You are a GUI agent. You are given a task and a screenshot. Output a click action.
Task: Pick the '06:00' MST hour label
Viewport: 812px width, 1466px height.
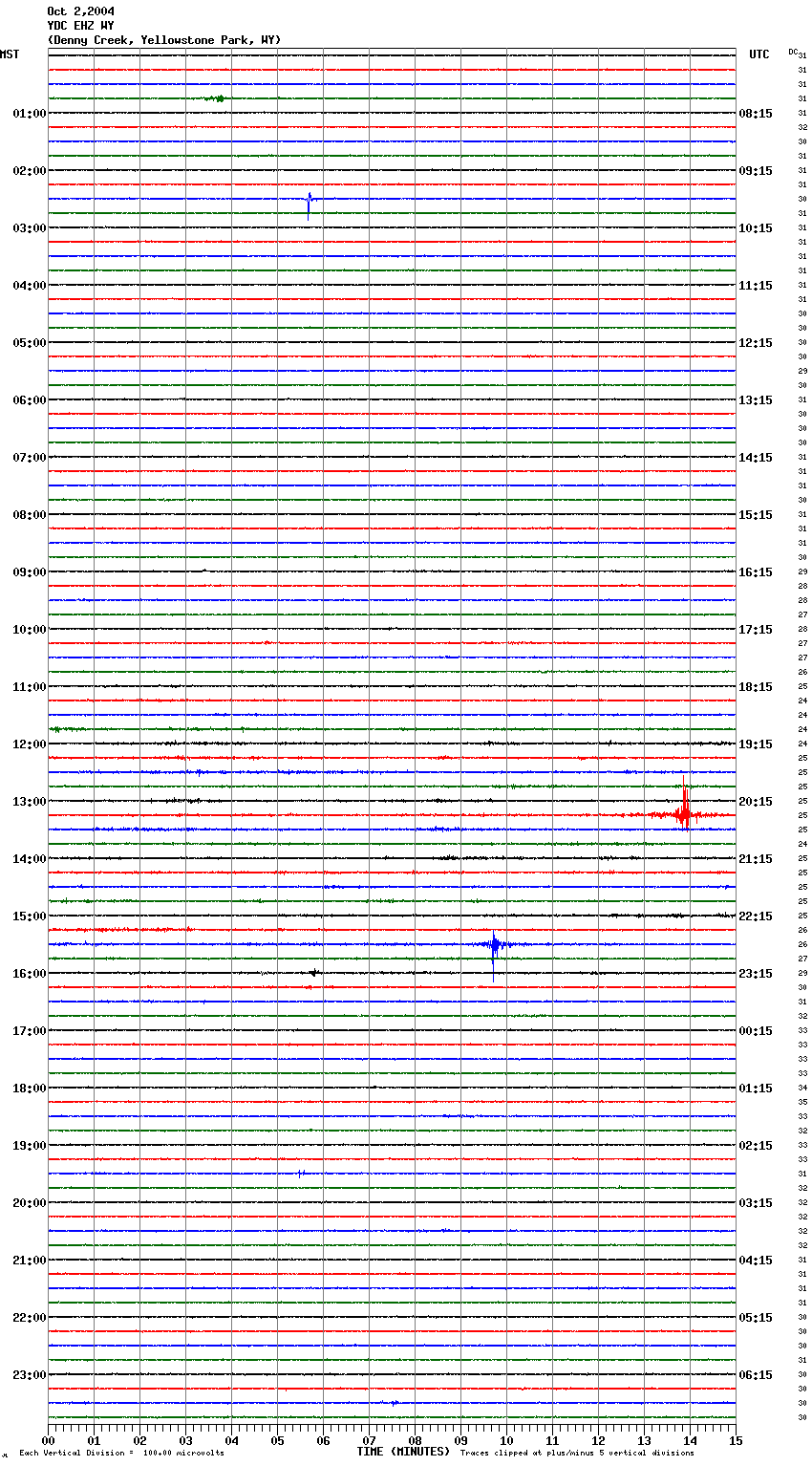pyautogui.click(x=29, y=400)
